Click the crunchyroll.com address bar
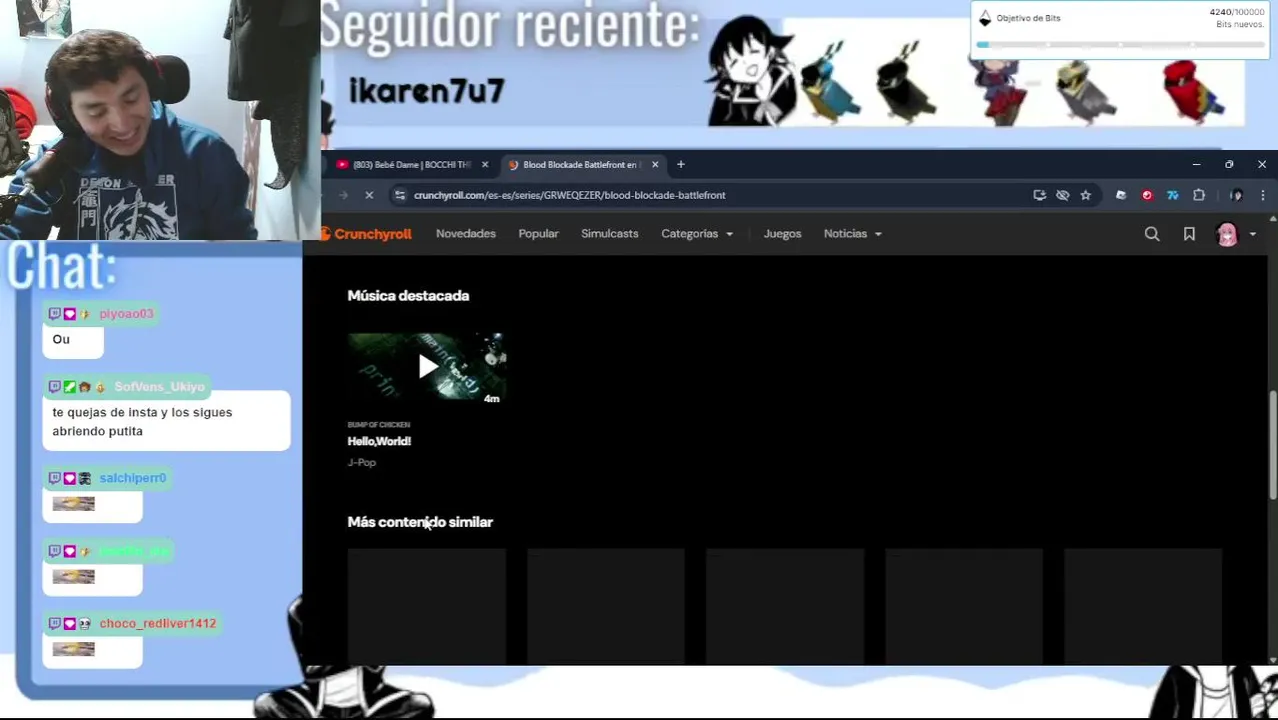1278x720 pixels. pyautogui.click(x=570, y=195)
